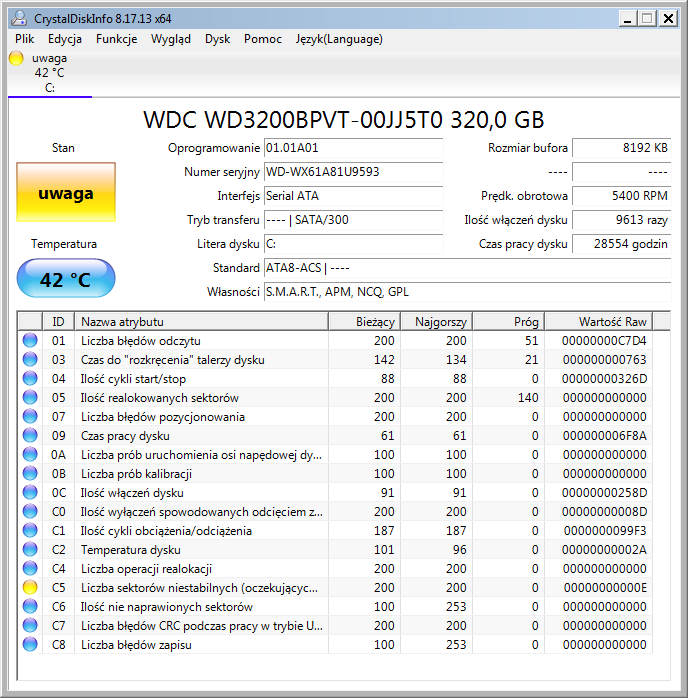
Task: Click the Oprogramowanie field 01.01A01
Action: [353, 148]
